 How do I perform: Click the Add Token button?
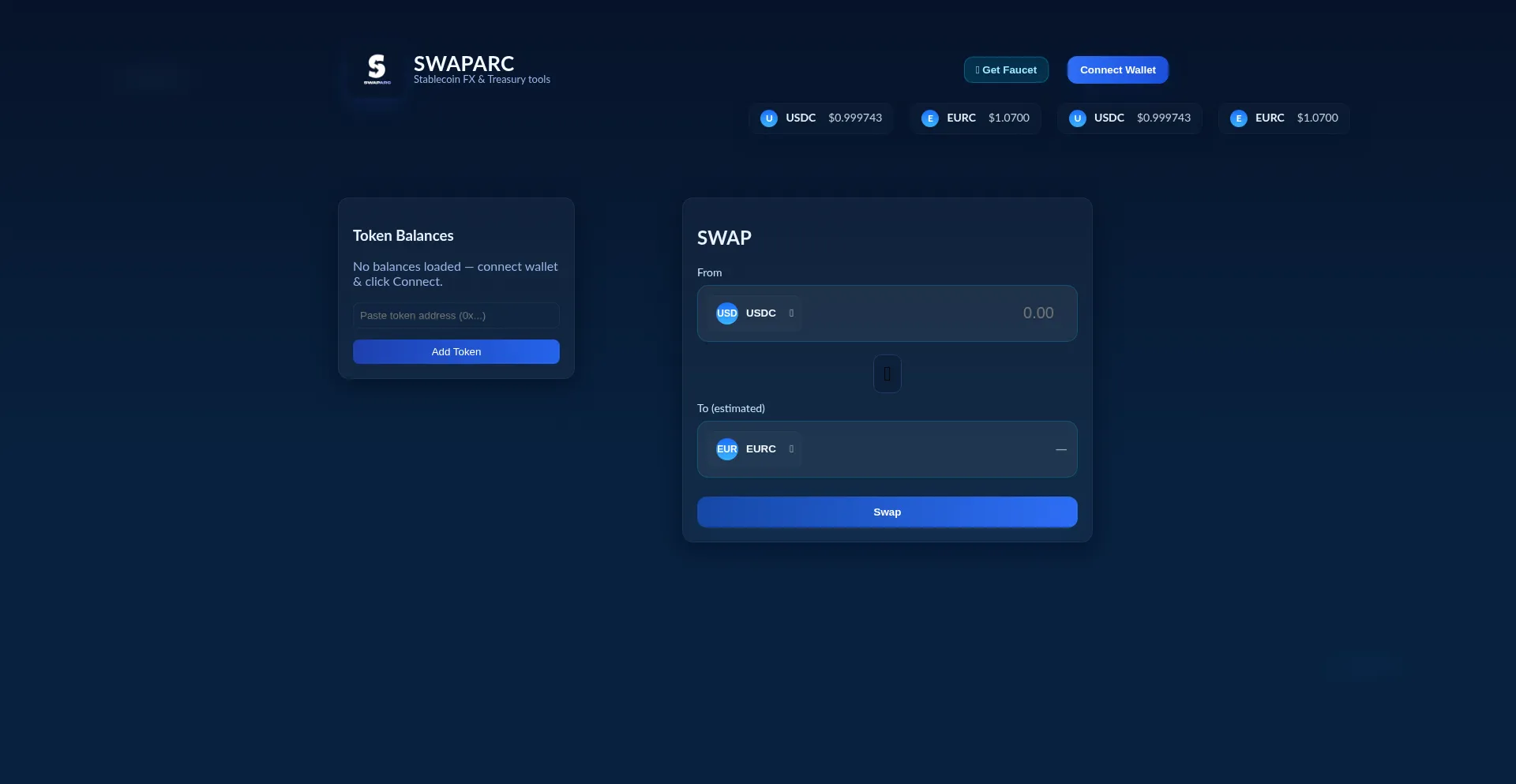coord(456,351)
